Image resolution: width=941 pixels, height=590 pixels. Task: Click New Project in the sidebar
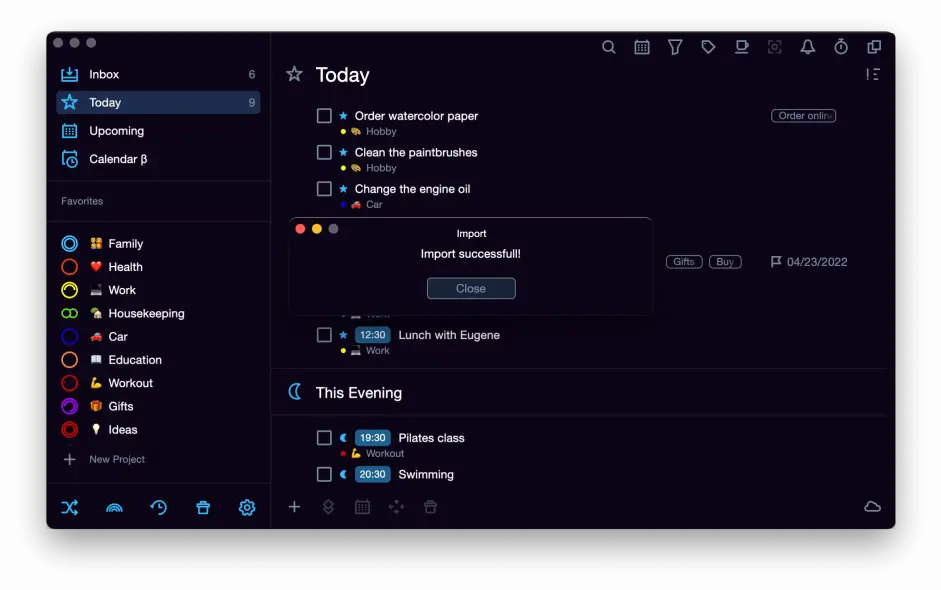(116, 460)
